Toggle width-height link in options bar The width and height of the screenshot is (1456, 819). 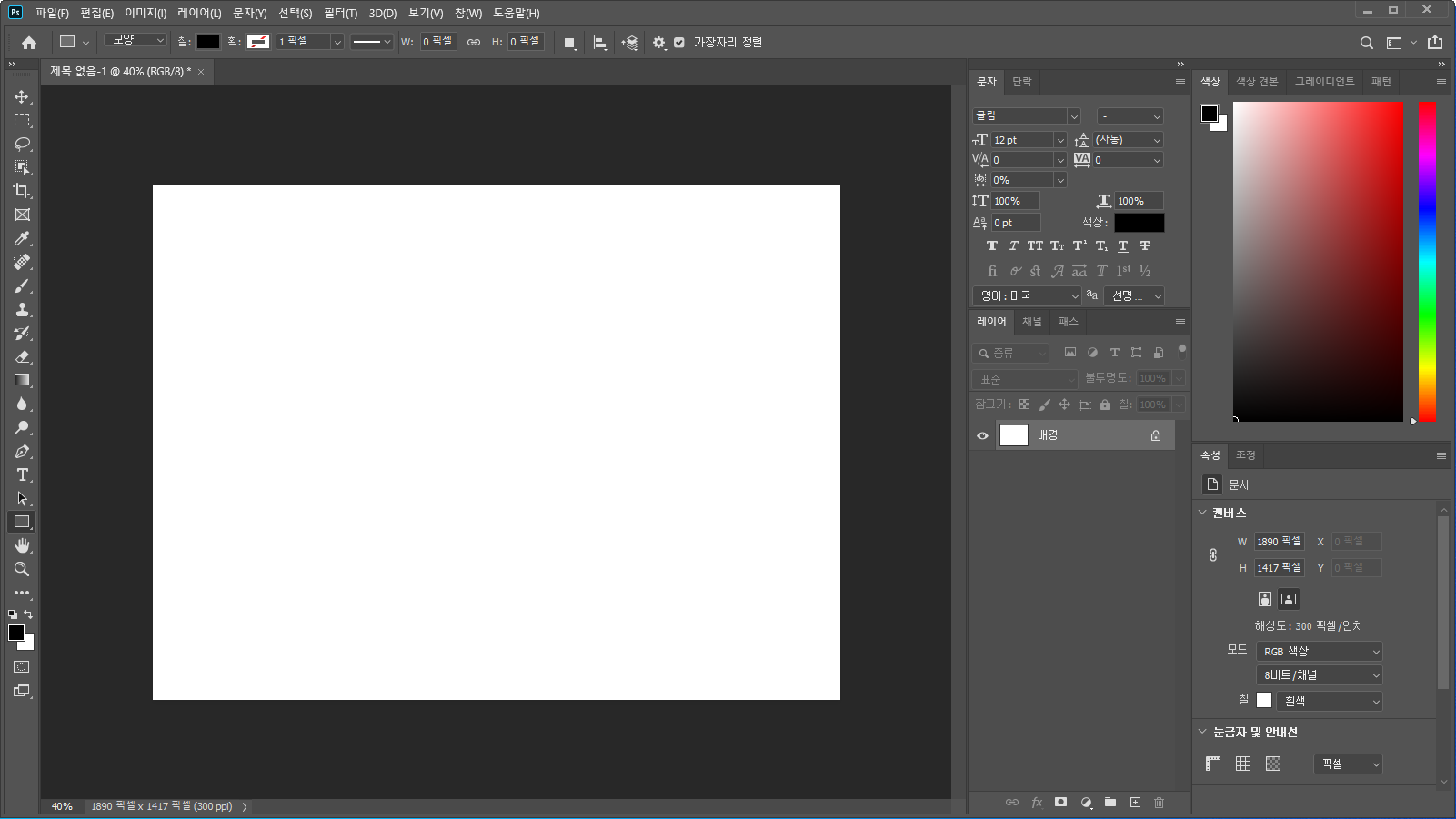tap(474, 43)
